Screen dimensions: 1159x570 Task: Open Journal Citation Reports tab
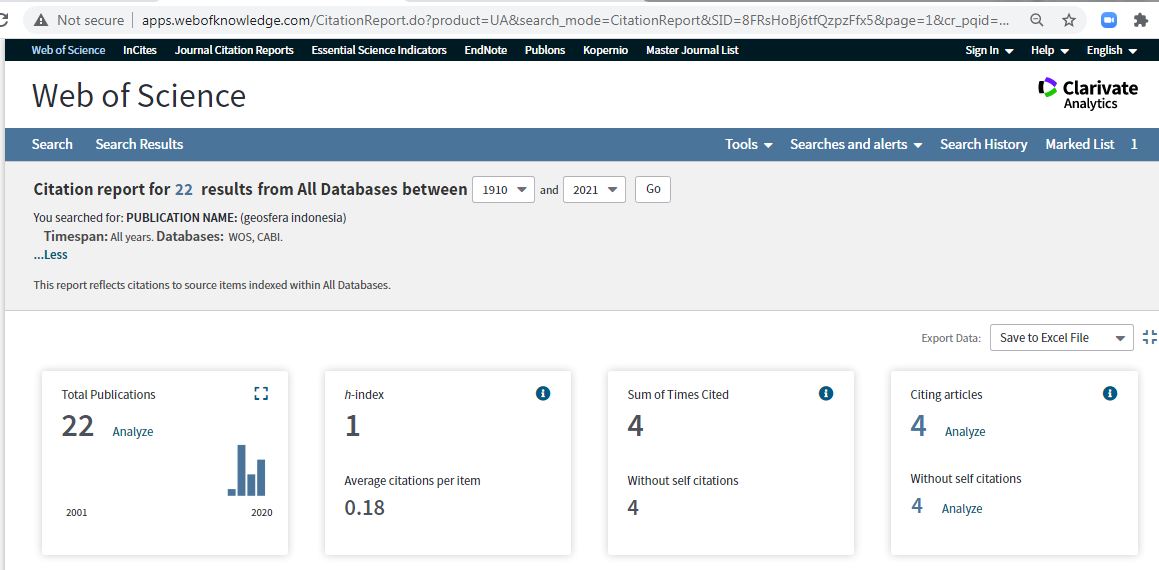point(234,50)
